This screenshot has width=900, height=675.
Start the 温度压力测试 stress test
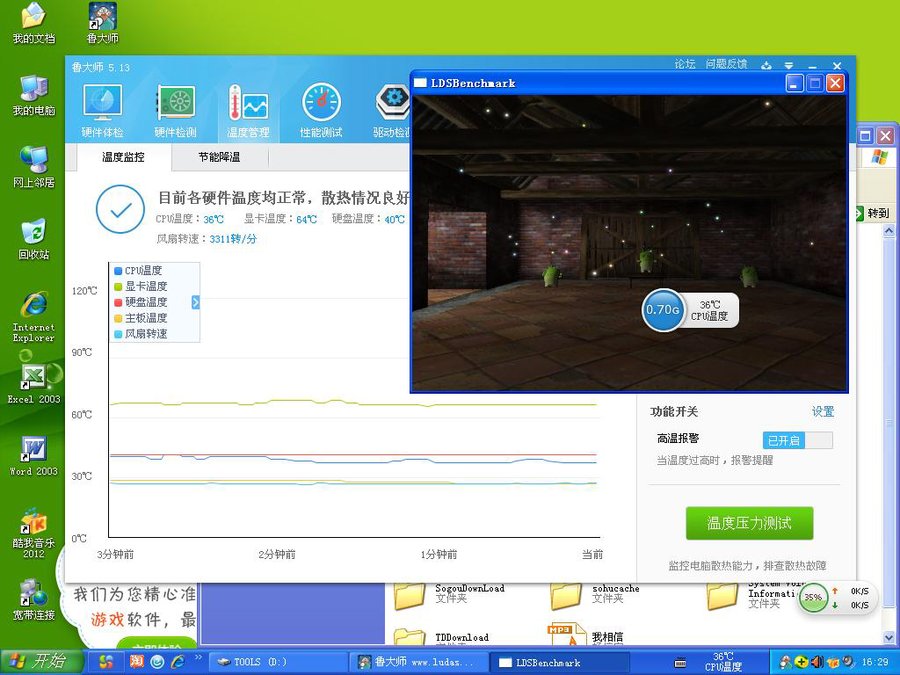click(749, 523)
